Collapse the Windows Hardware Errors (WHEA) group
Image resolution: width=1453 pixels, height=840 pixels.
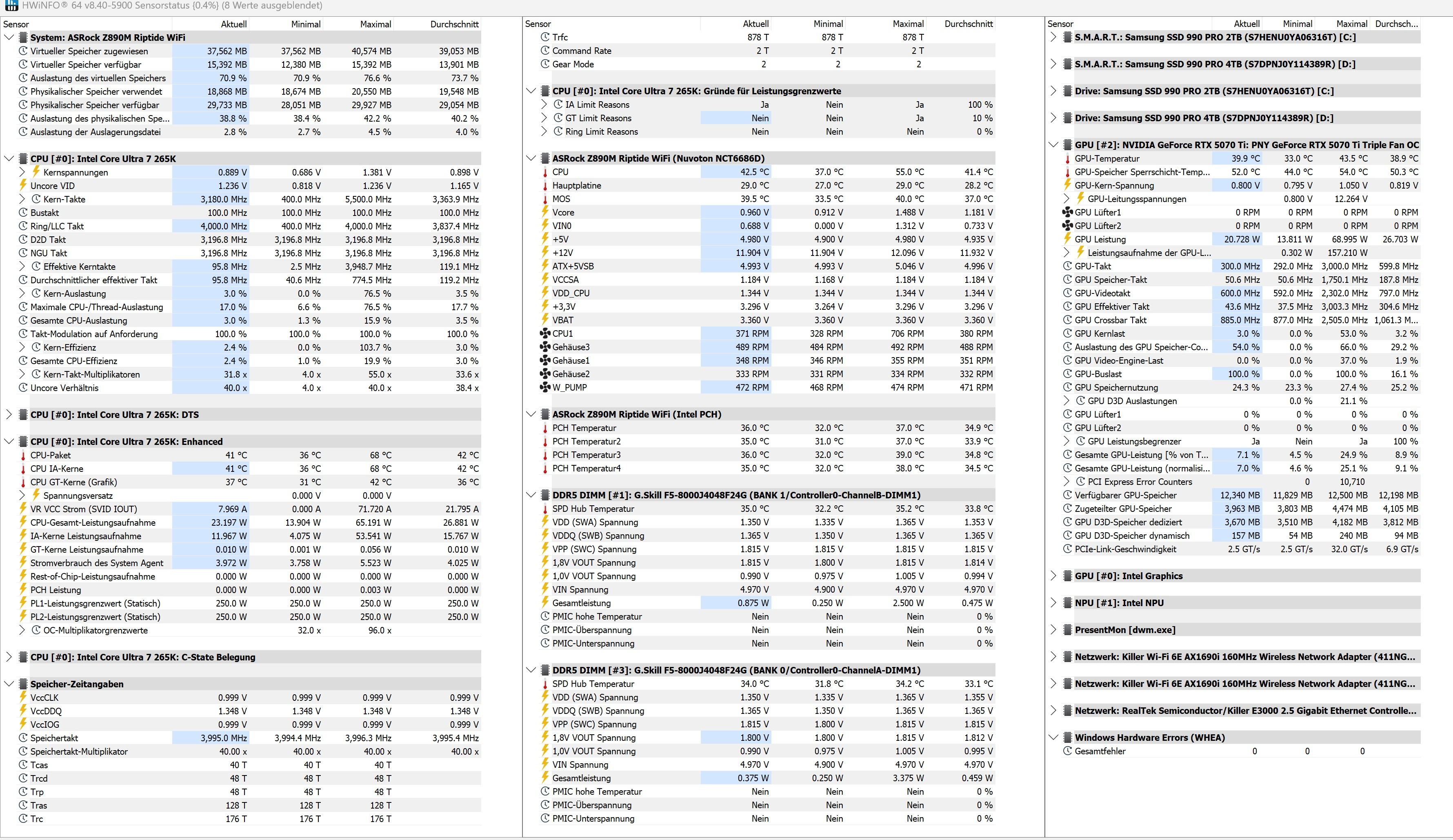[1053, 738]
